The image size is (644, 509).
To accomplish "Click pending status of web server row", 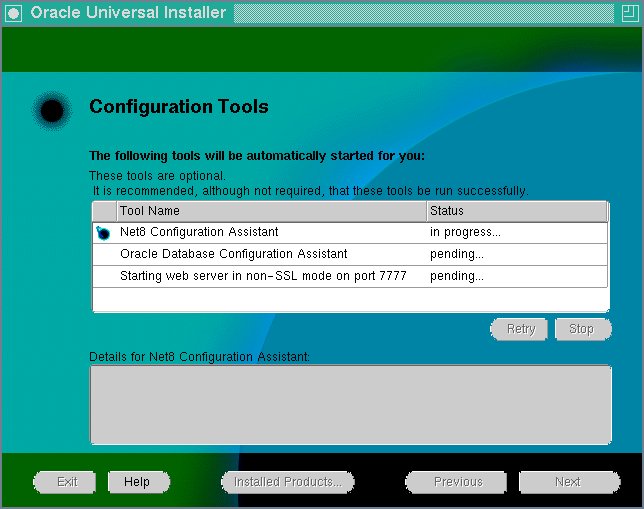I will 517,276.
